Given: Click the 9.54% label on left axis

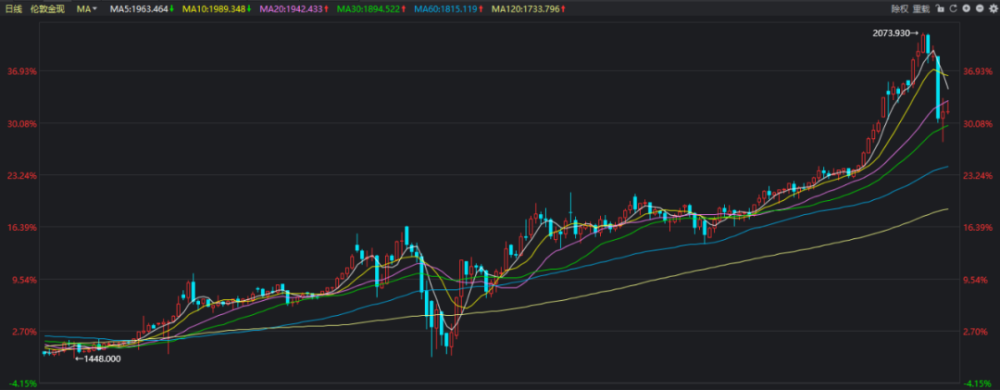Looking at the screenshot, I should coord(24,280).
